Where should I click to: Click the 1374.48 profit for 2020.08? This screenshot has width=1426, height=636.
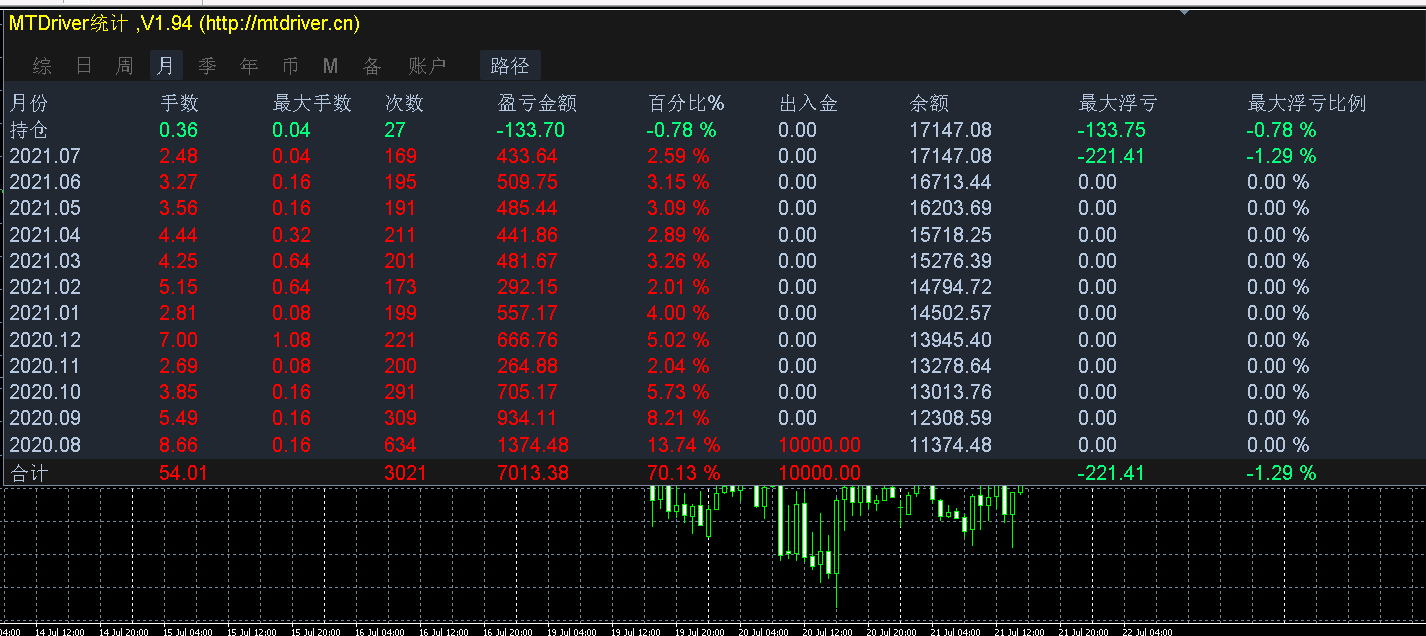point(533,445)
